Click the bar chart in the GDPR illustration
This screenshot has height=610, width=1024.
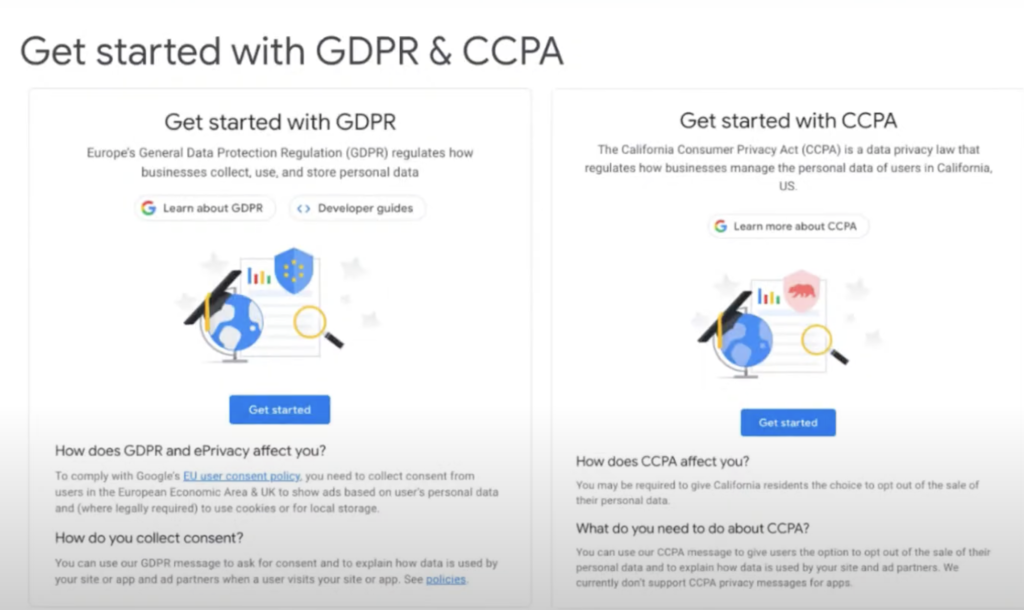(259, 276)
